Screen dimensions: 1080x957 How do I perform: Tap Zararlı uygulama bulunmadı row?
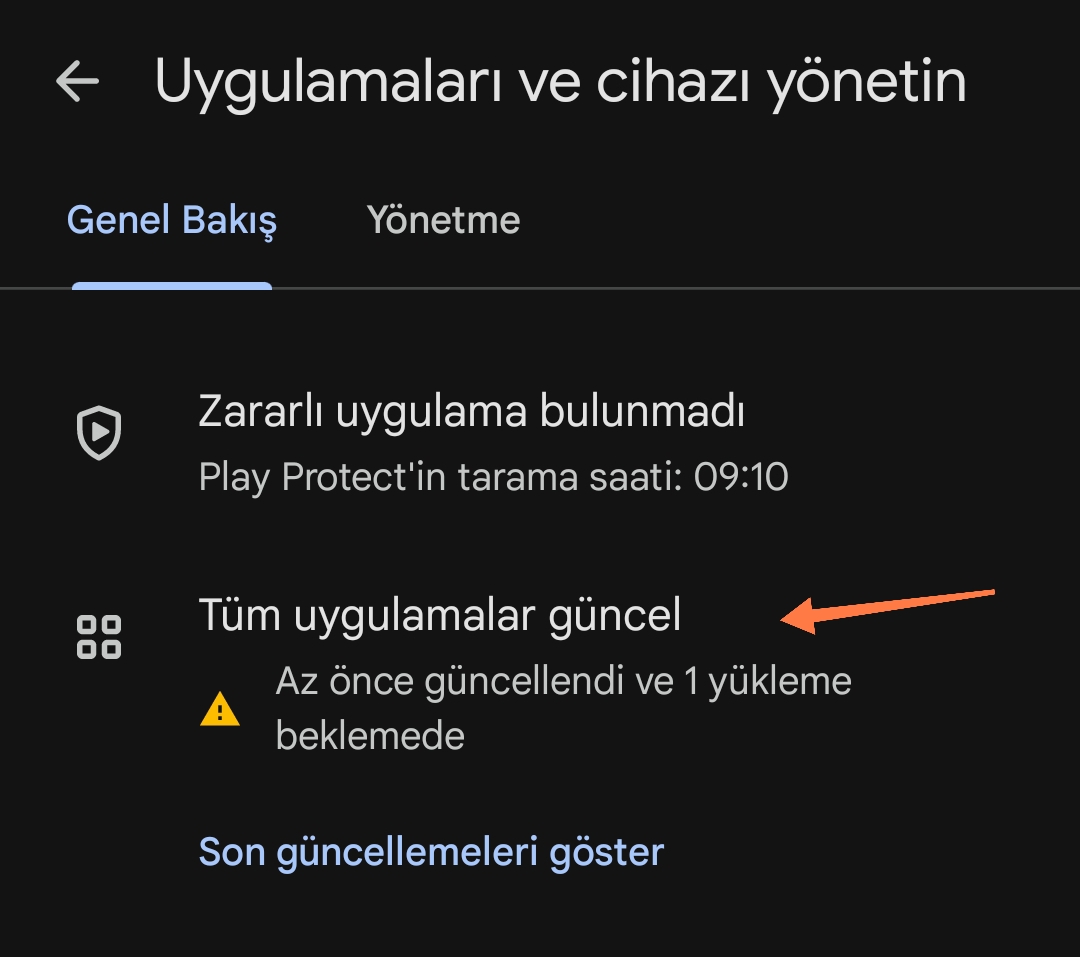pos(471,411)
